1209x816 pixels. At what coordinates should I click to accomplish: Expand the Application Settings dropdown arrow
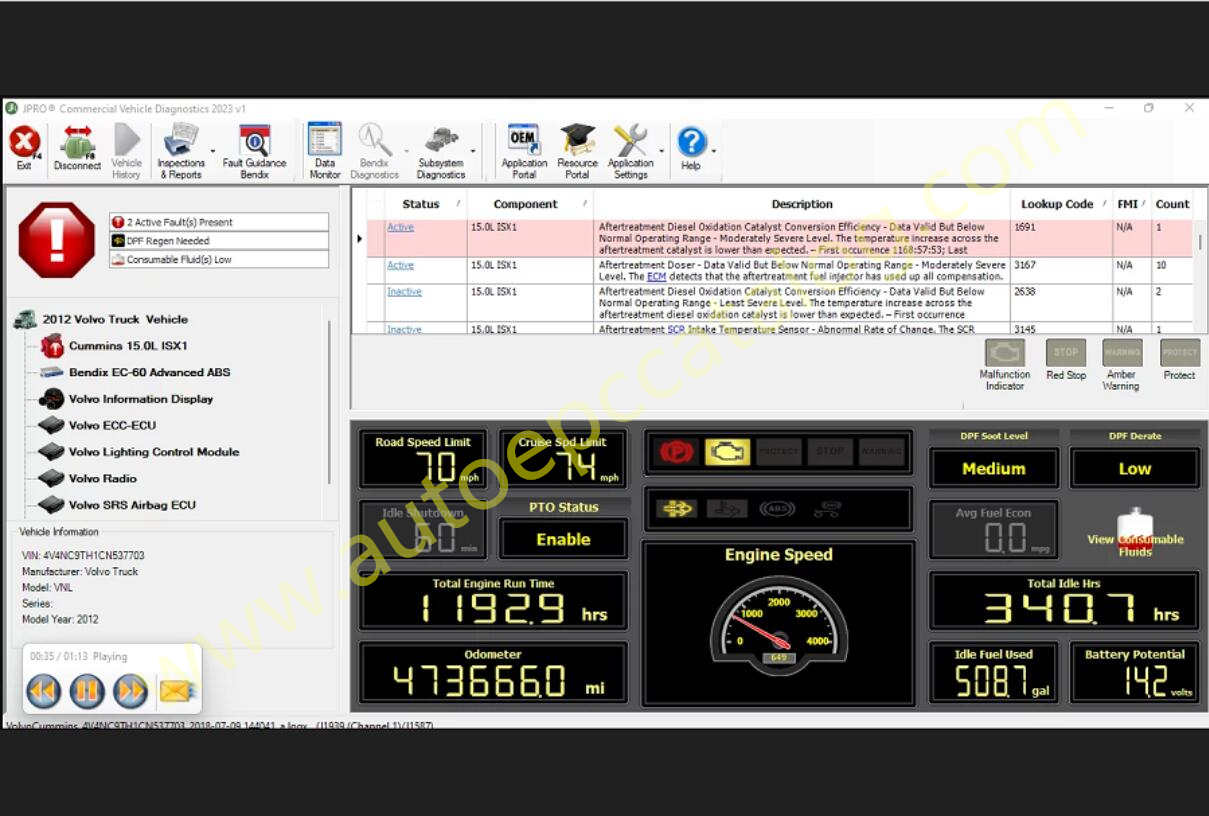click(661, 152)
